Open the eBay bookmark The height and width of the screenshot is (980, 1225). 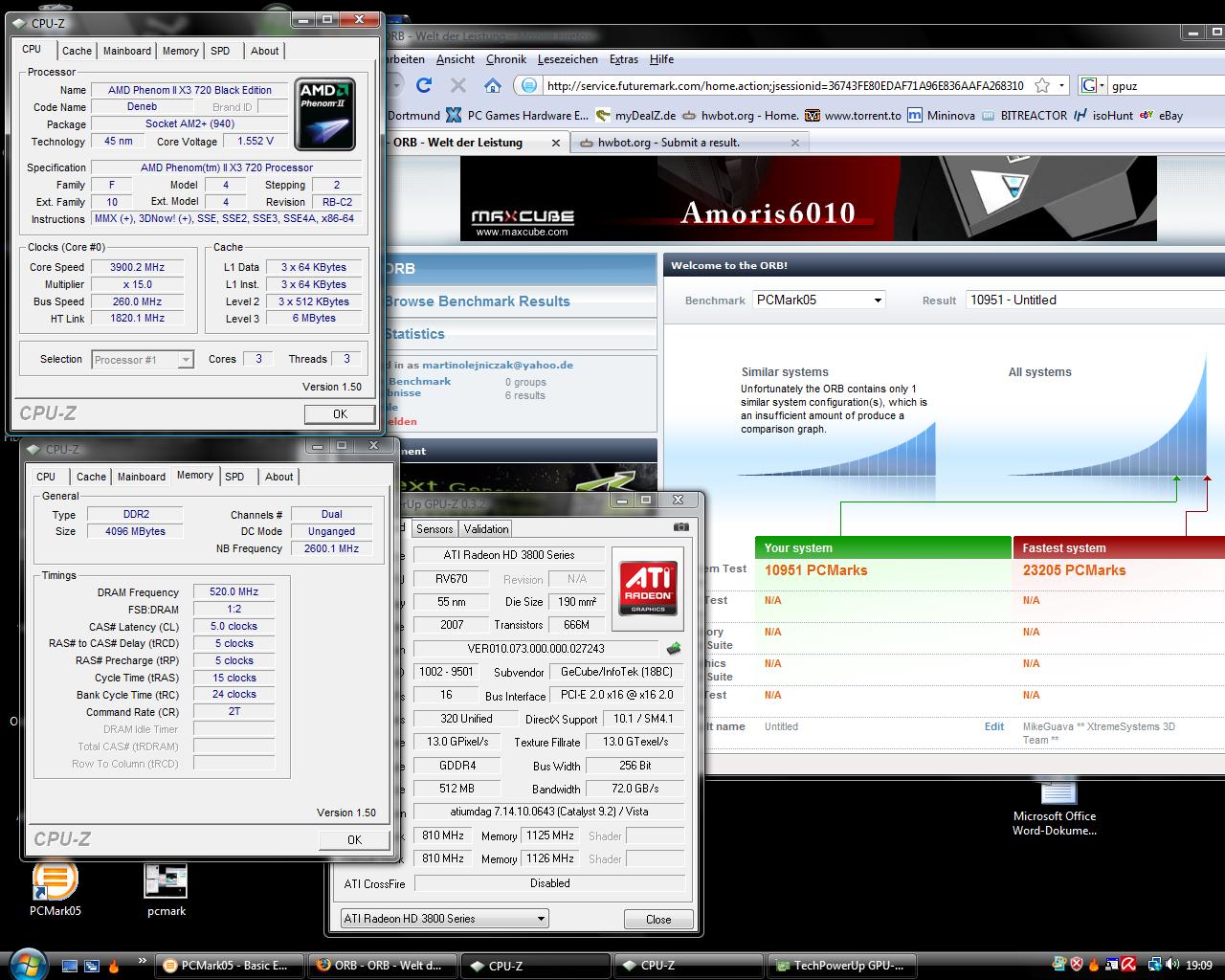coord(1161,115)
